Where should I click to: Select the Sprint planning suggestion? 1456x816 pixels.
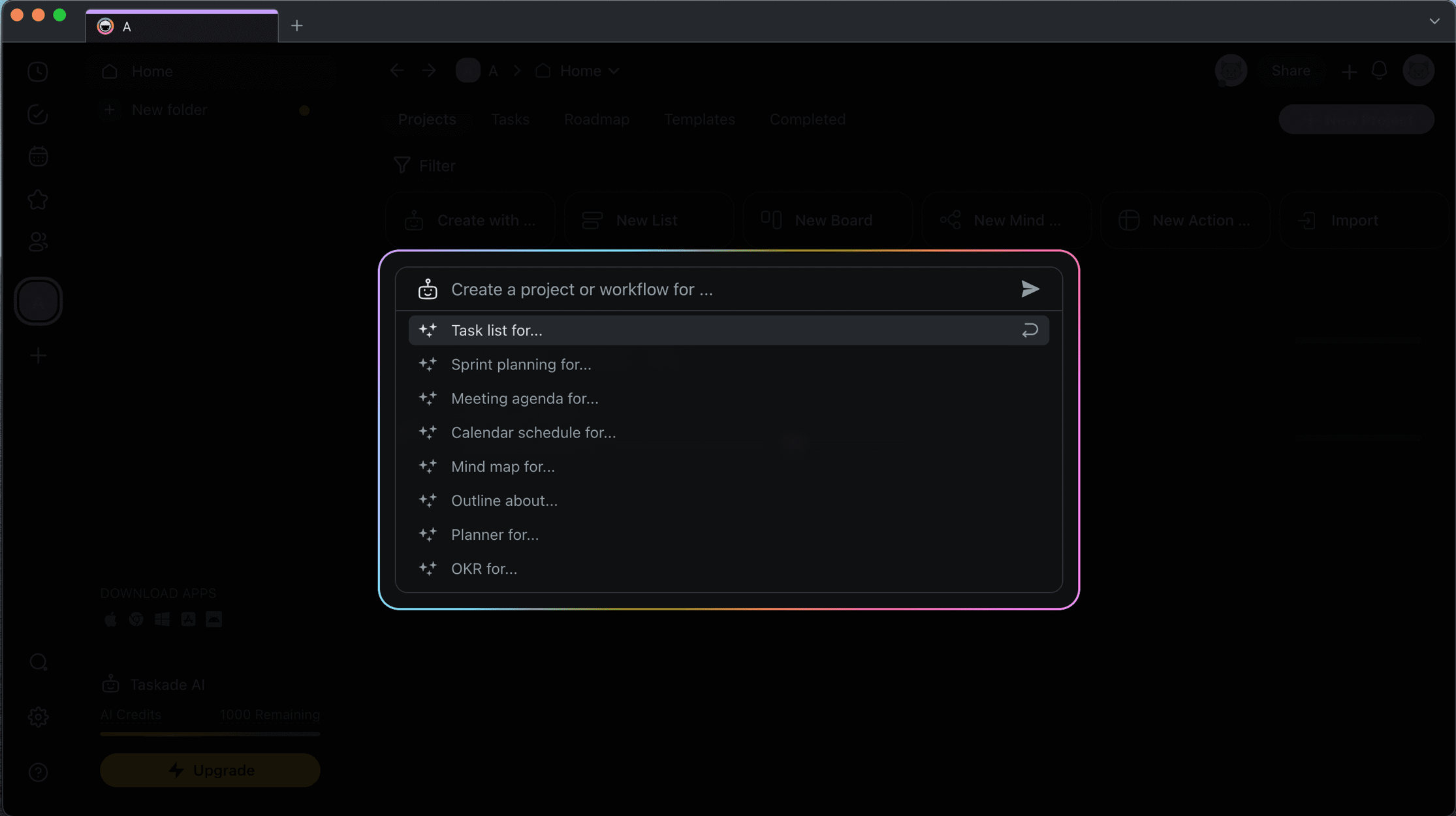(521, 364)
